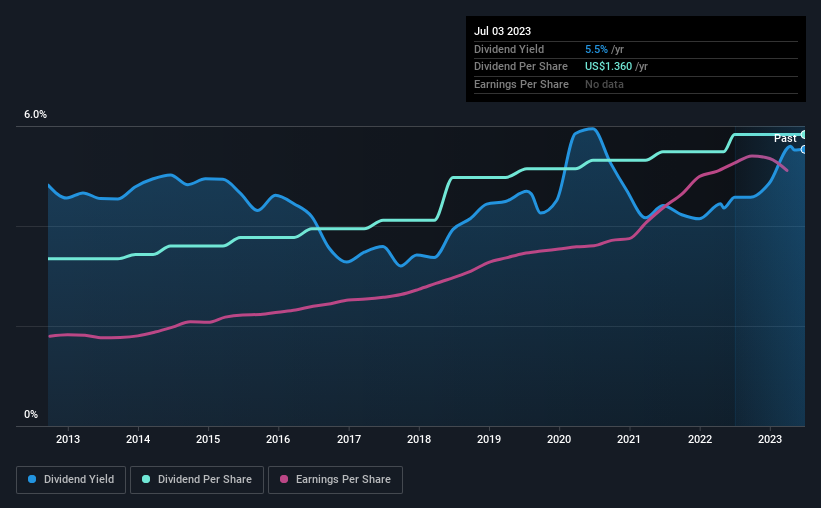Image resolution: width=821 pixels, height=508 pixels.
Task: Select the teal endpoint marker near Past
Action: coord(804,135)
